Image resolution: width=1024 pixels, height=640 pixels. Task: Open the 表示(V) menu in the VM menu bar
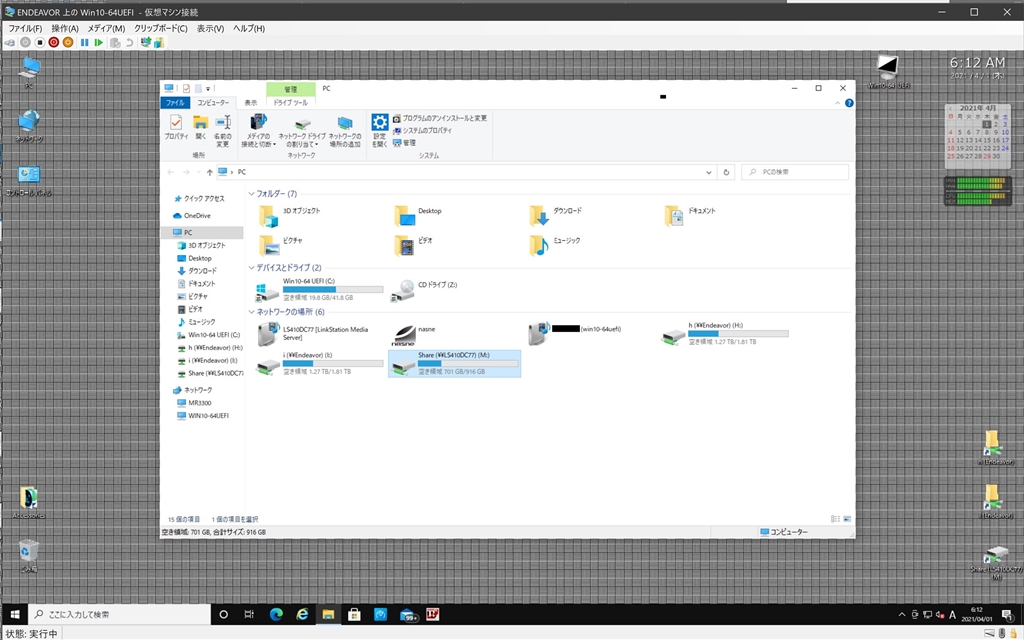tap(210, 29)
